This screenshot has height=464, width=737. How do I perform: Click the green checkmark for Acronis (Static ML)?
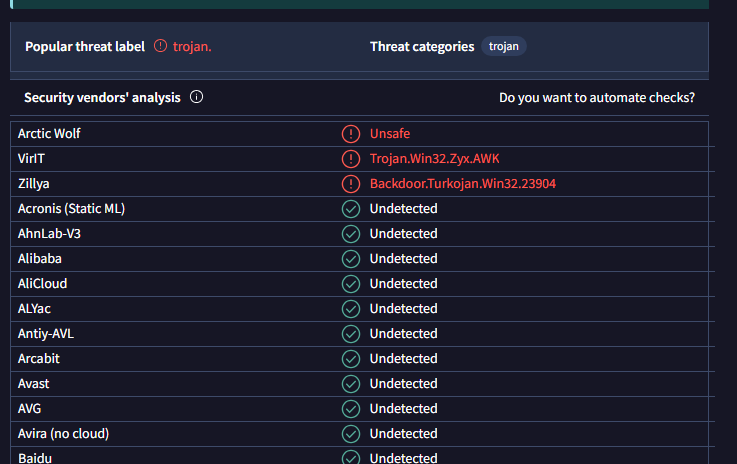351,209
